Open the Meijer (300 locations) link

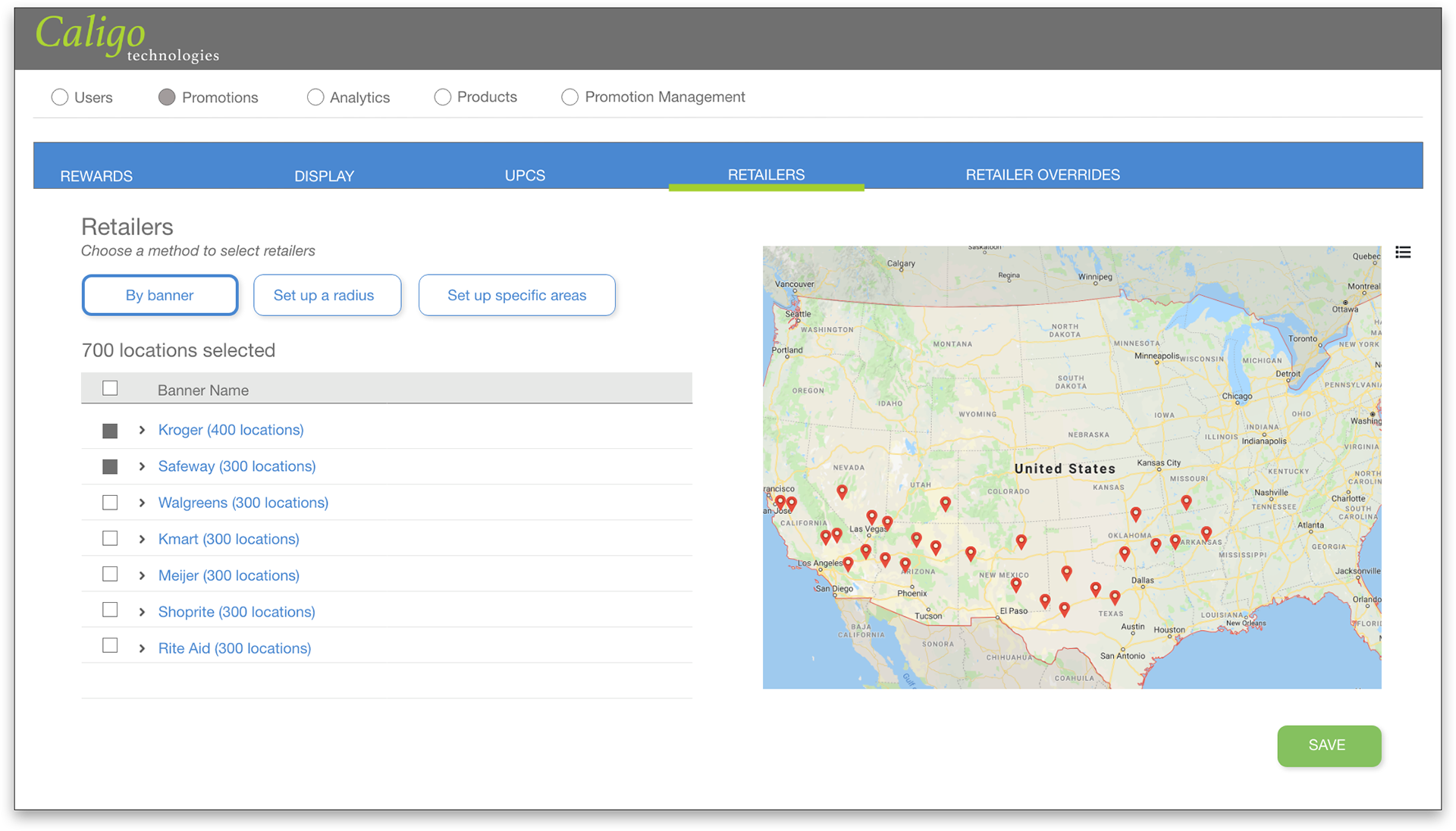pyautogui.click(x=228, y=575)
